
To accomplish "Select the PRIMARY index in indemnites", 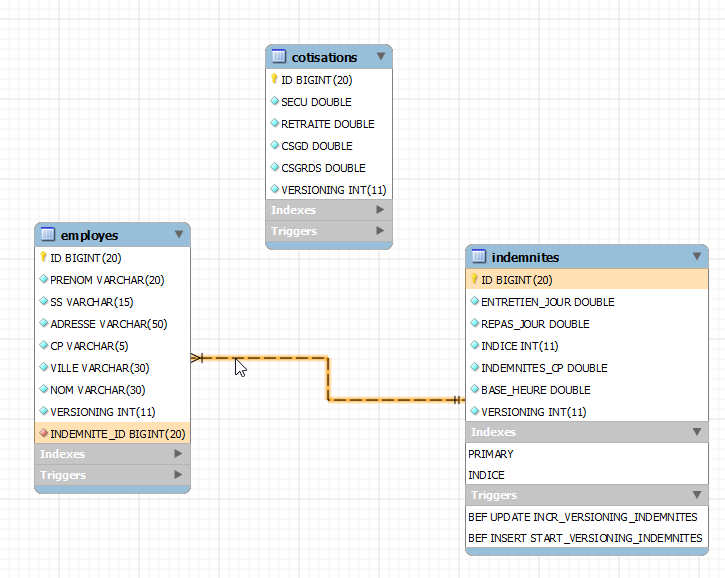I will tap(487, 454).
